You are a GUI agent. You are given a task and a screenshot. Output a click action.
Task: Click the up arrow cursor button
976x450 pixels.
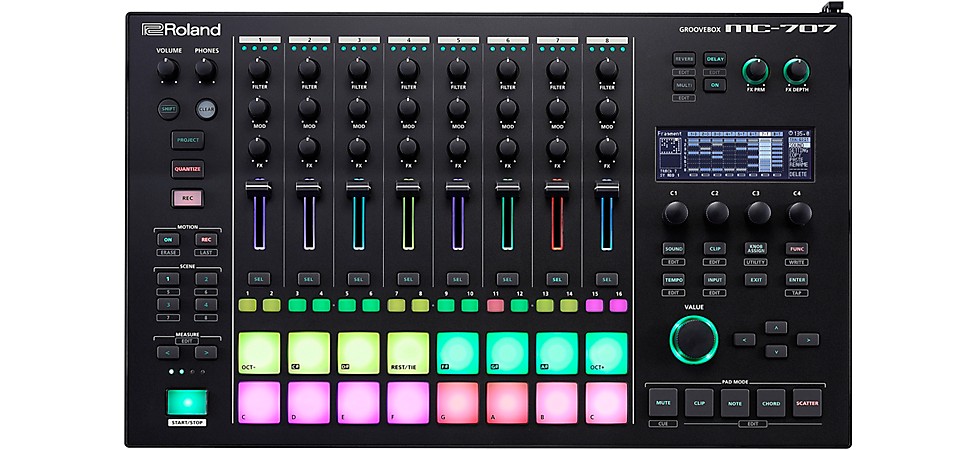click(776, 327)
